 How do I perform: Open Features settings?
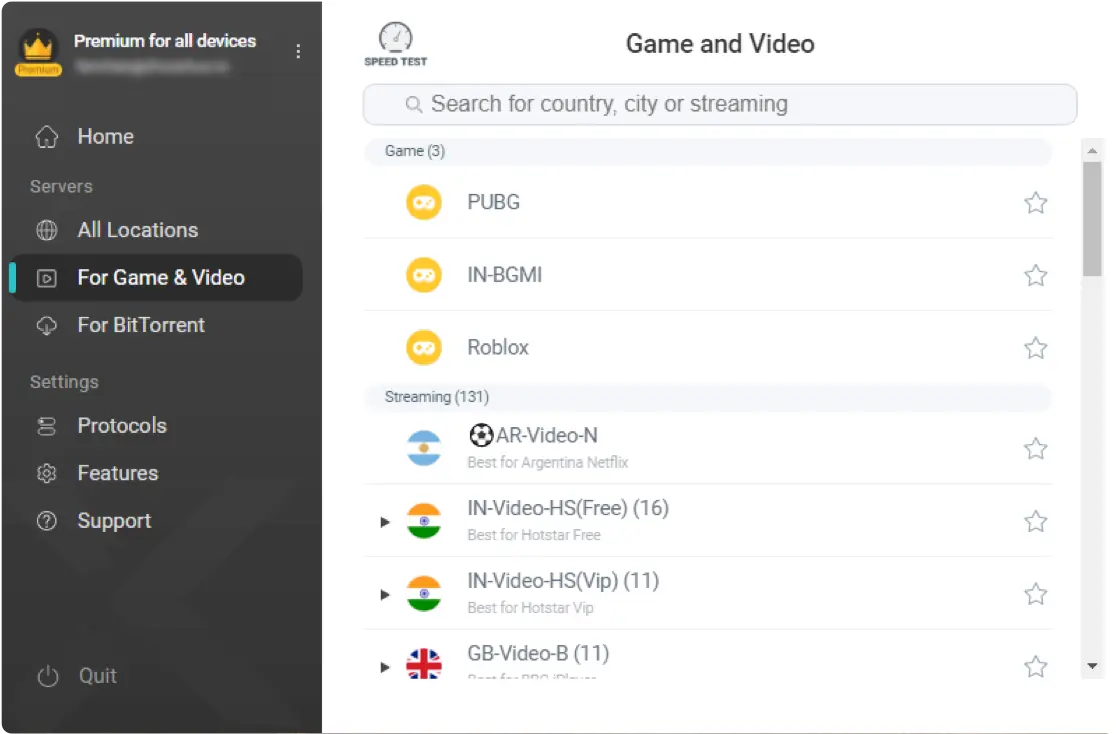[156, 473]
